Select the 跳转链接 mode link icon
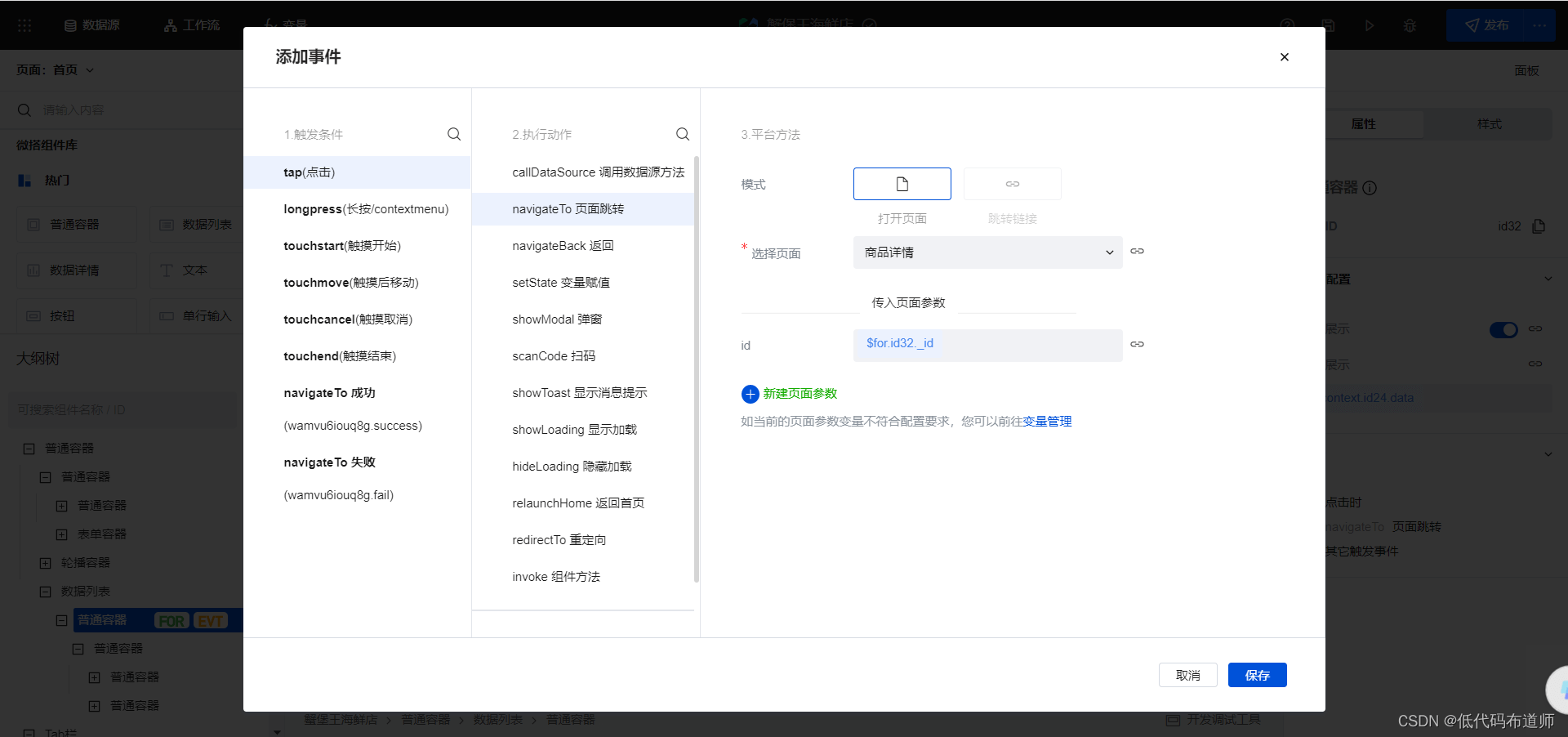1568x737 pixels. [x=1012, y=184]
